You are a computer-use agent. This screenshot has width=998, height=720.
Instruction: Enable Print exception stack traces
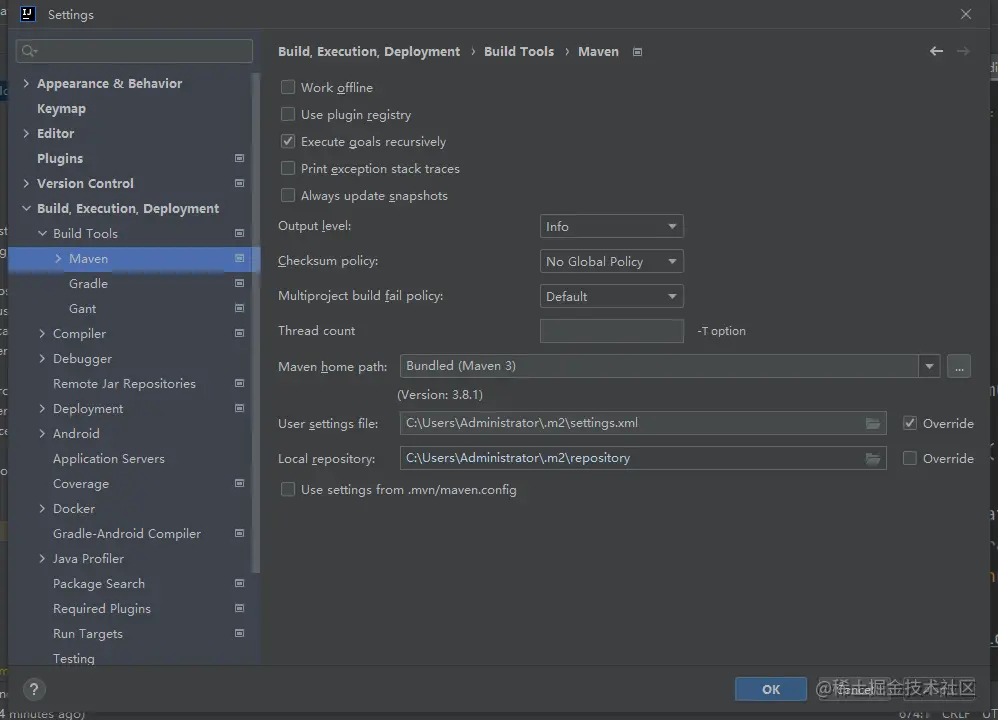288,168
